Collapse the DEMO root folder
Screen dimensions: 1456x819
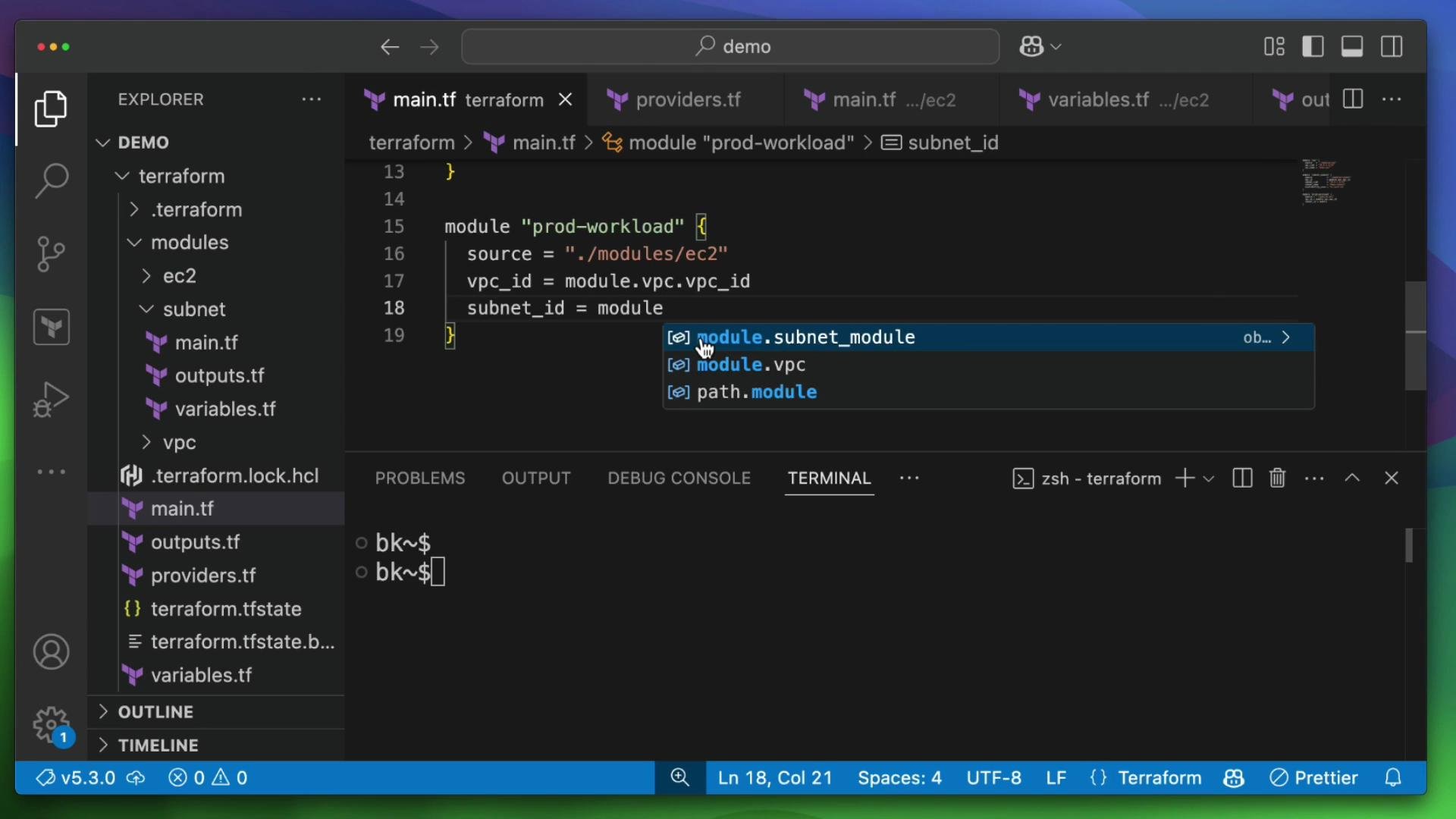pos(216,143)
